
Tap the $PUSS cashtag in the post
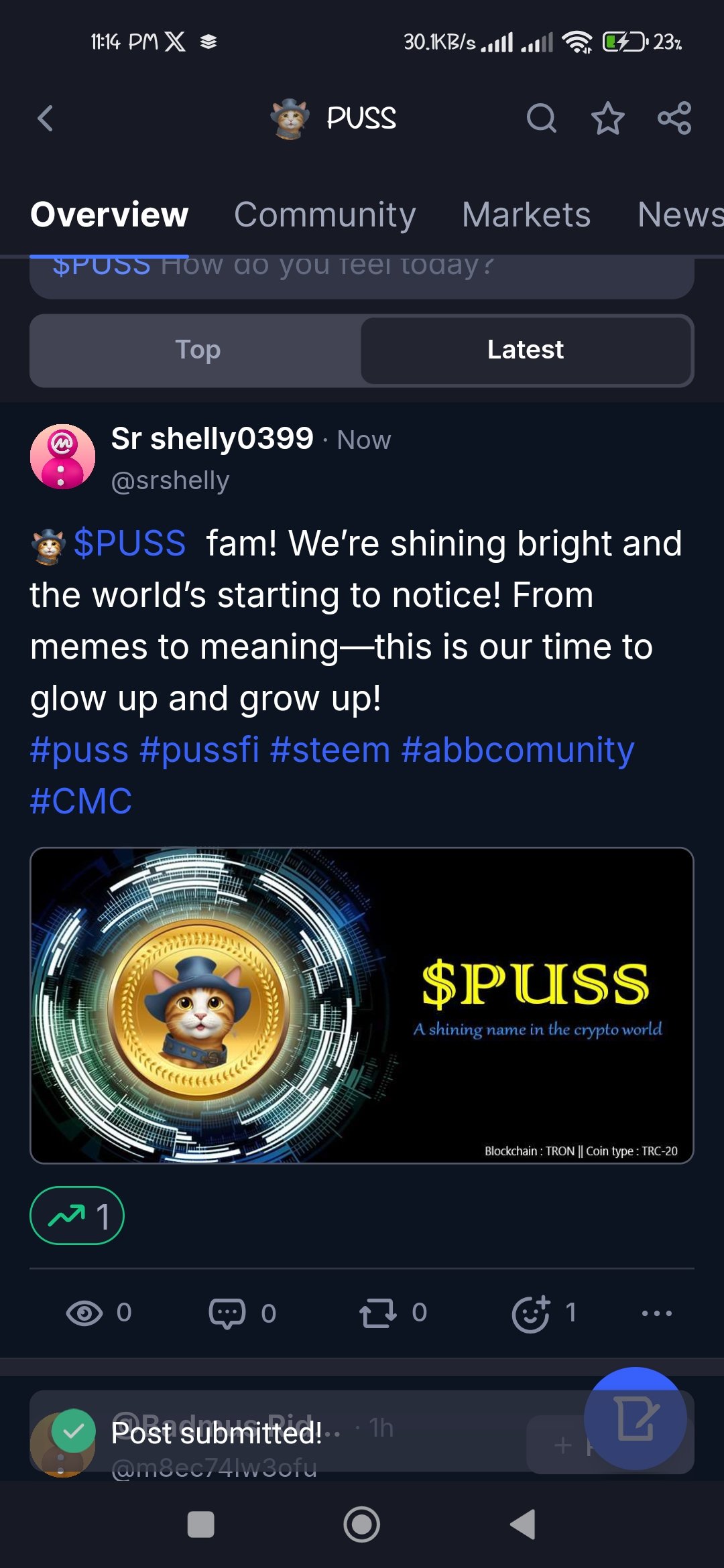pyautogui.click(x=129, y=543)
